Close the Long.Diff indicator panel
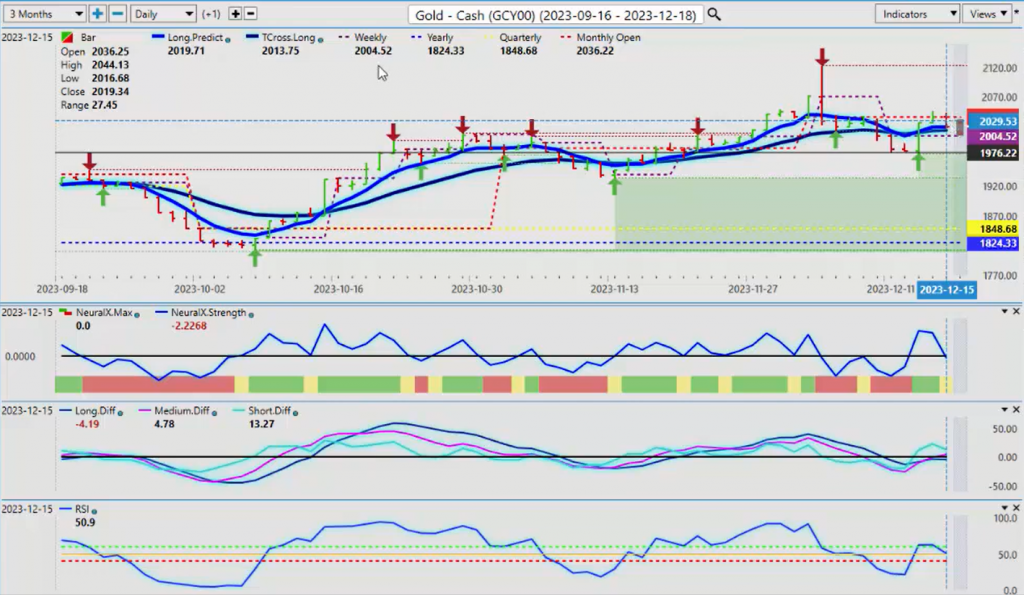1024x595 pixels. click(1016, 410)
